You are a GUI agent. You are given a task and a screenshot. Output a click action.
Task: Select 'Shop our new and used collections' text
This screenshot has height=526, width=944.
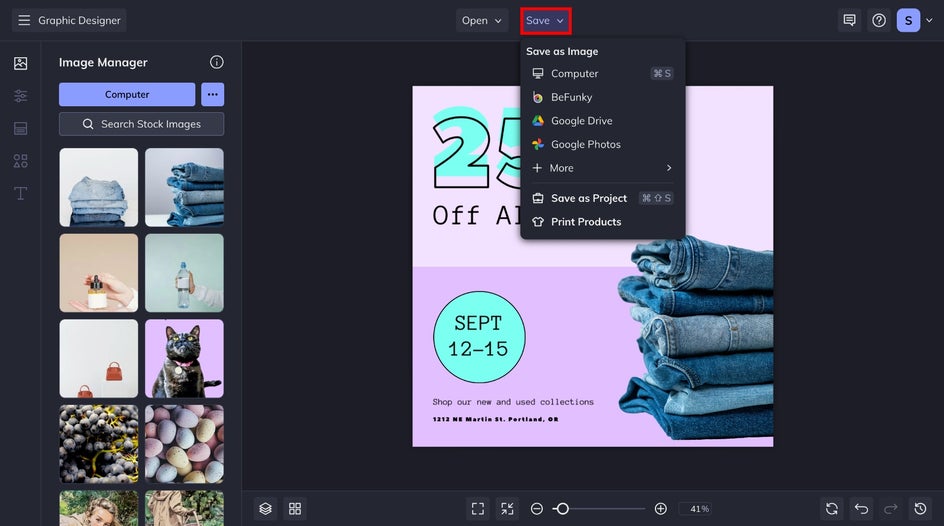point(513,402)
